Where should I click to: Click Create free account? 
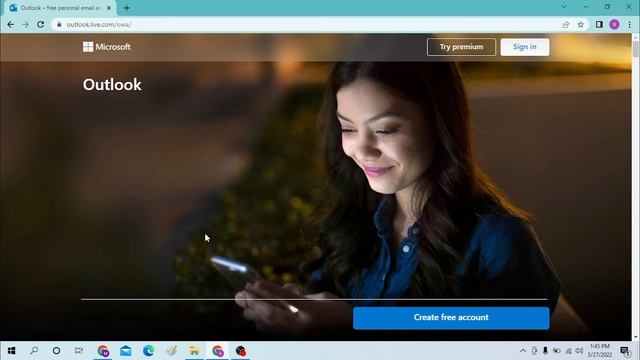pyautogui.click(x=451, y=318)
